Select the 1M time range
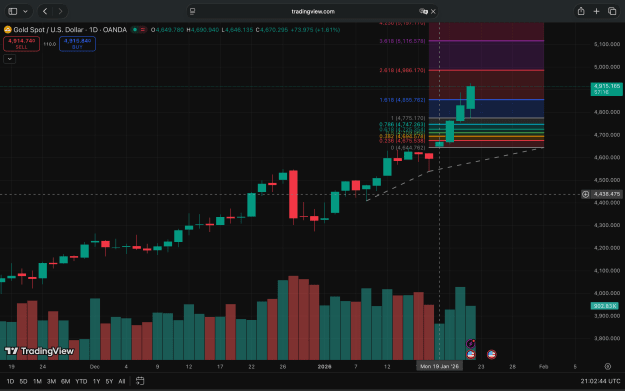This screenshot has height=391, width=625. coord(37,381)
